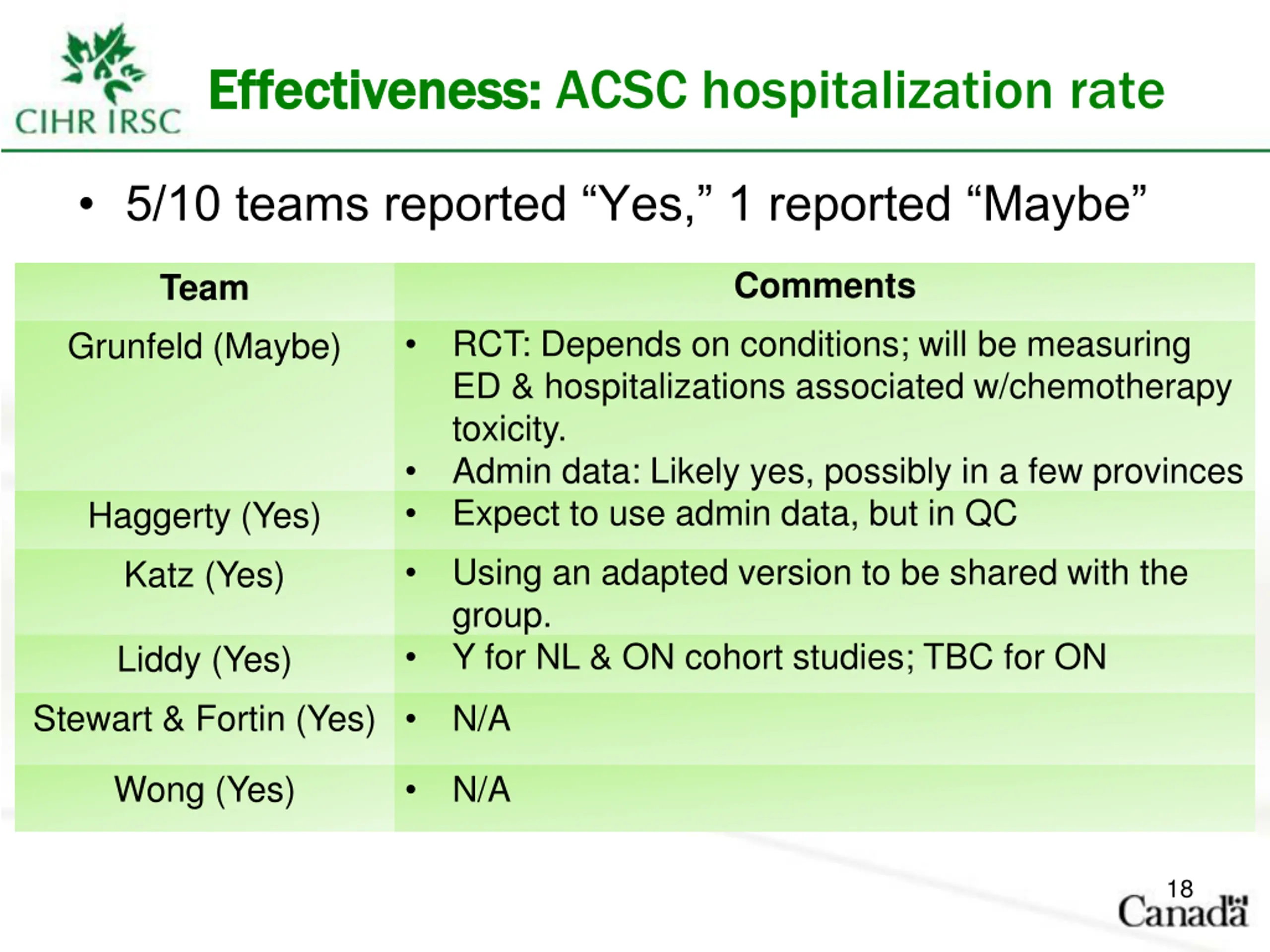Viewport: 1270px width, 952px height.
Task: Click the slide number 18
Action: [x=1180, y=889]
